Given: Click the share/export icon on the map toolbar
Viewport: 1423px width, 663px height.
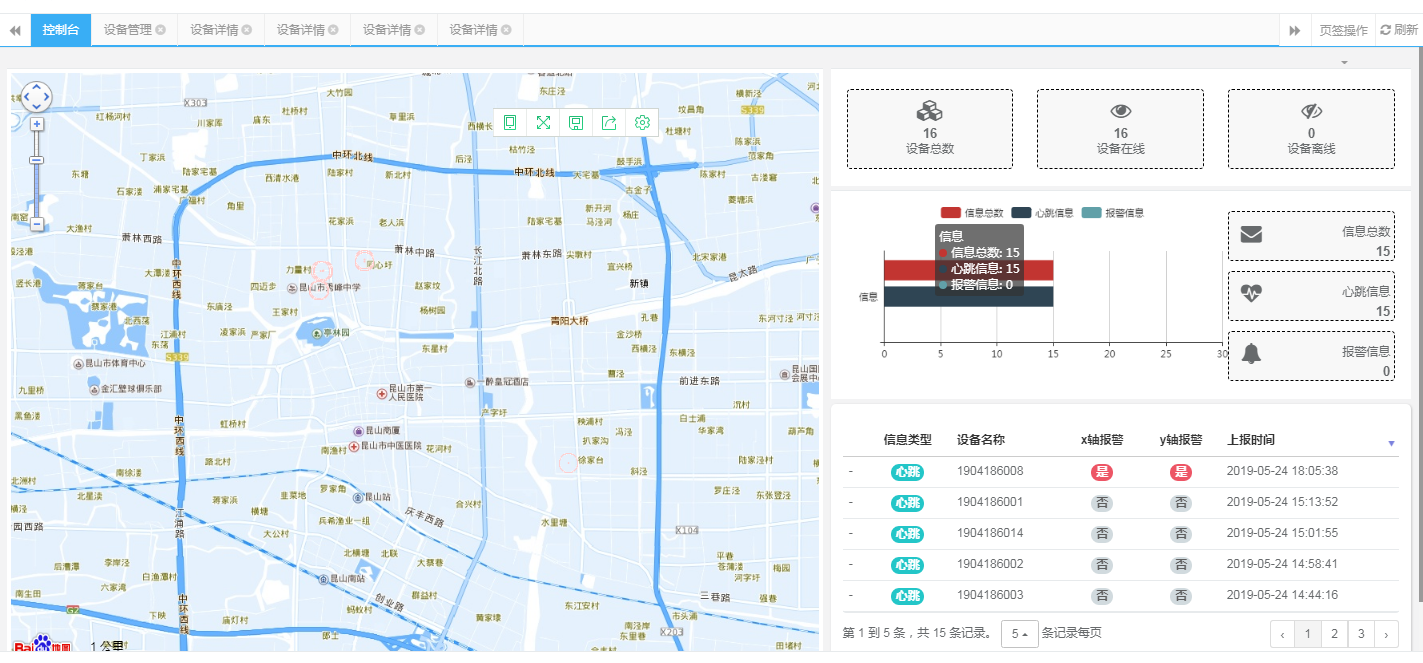Looking at the screenshot, I should click(x=609, y=122).
